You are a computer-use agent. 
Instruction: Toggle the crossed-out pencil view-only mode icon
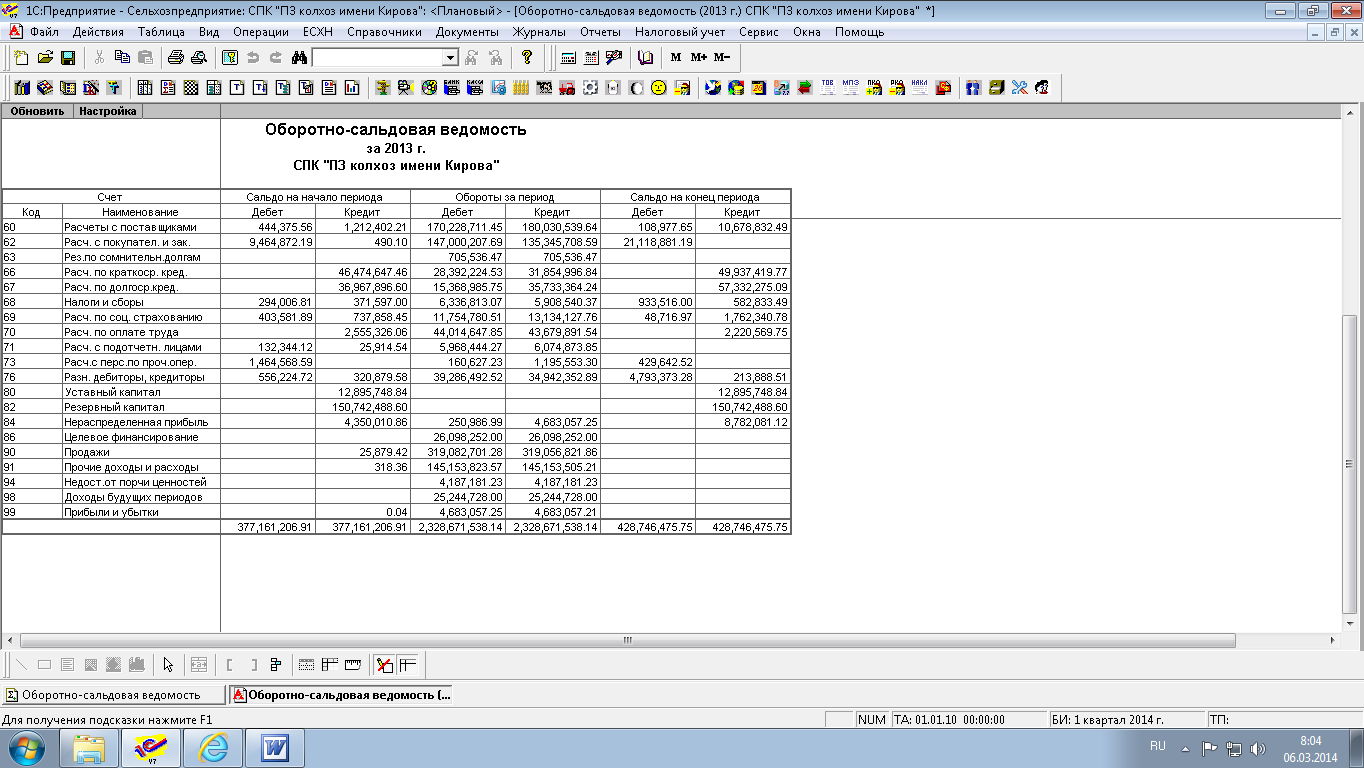pyautogui.click(x=384, y=664)
